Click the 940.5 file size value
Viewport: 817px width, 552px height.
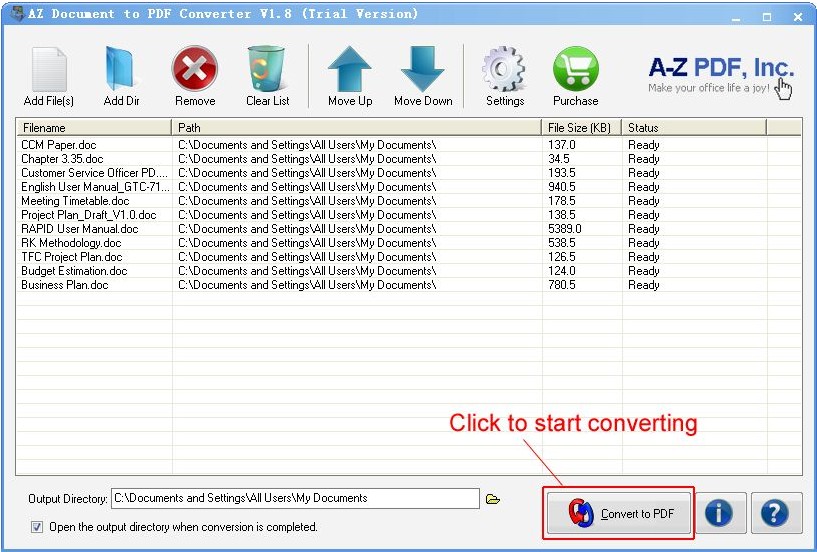click(x=562, y=187)
